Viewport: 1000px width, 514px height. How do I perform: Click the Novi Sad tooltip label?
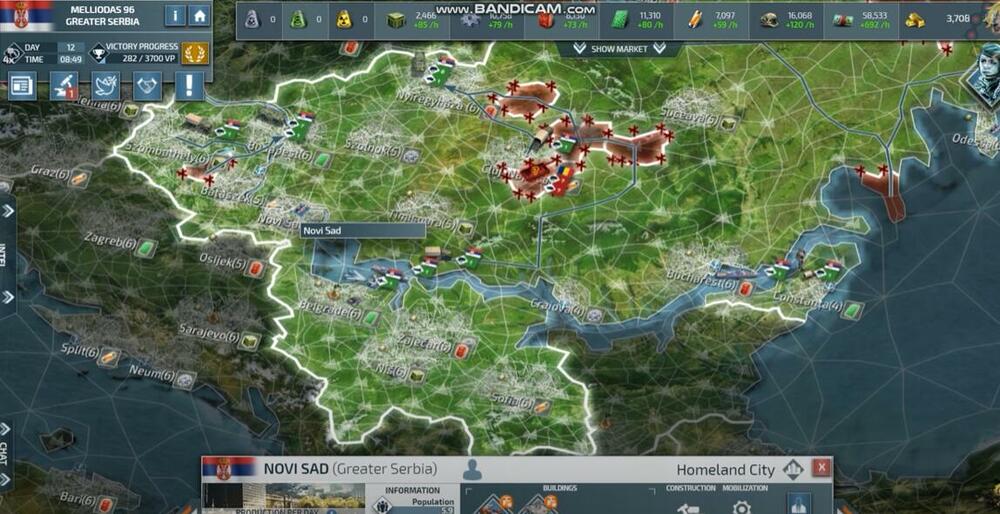[x=362, y=230]
